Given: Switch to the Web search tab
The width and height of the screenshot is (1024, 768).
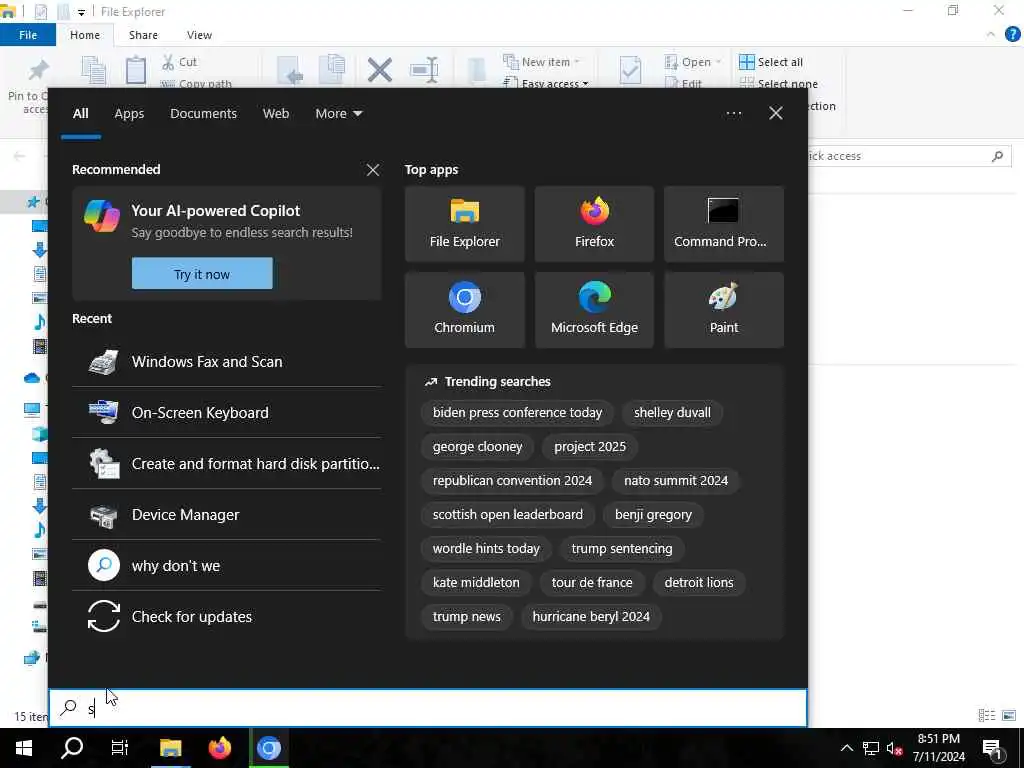Looking at the screenshot, I should [276, 114].
